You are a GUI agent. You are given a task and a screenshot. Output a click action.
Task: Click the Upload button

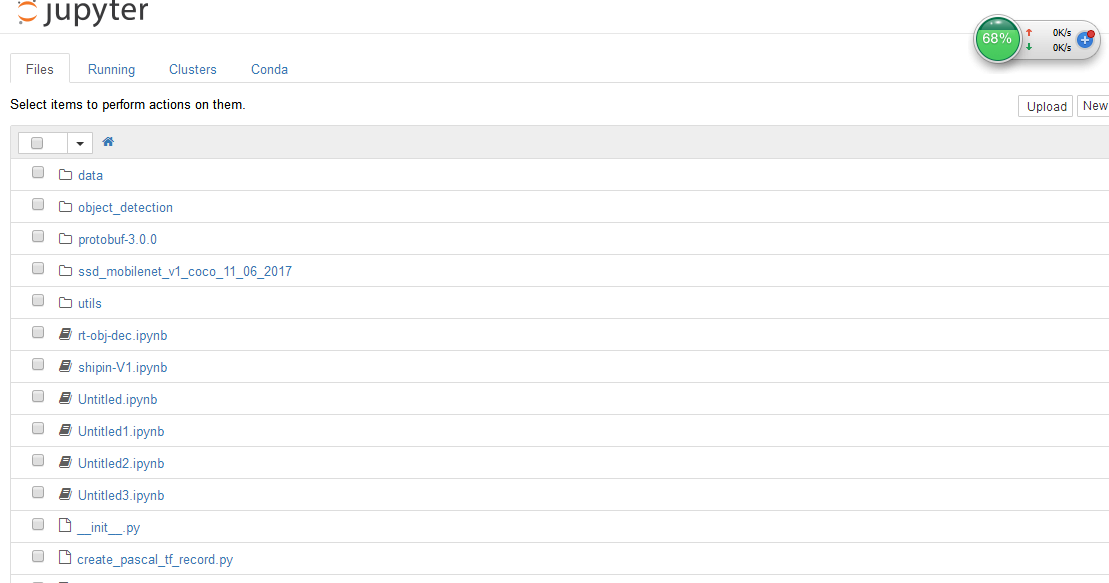pos(1045,106)
